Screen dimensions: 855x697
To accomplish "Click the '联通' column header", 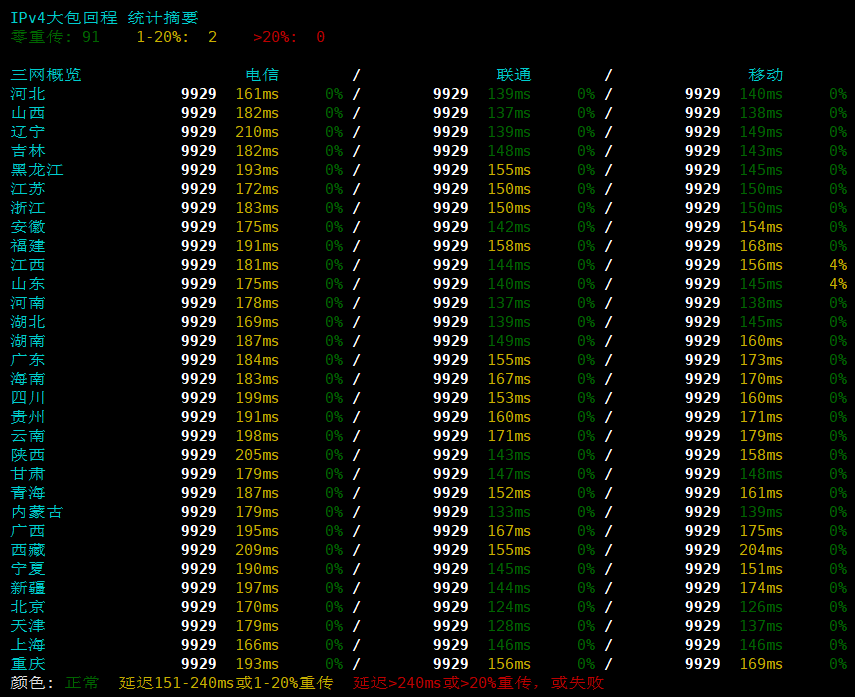I will point(514,75).
